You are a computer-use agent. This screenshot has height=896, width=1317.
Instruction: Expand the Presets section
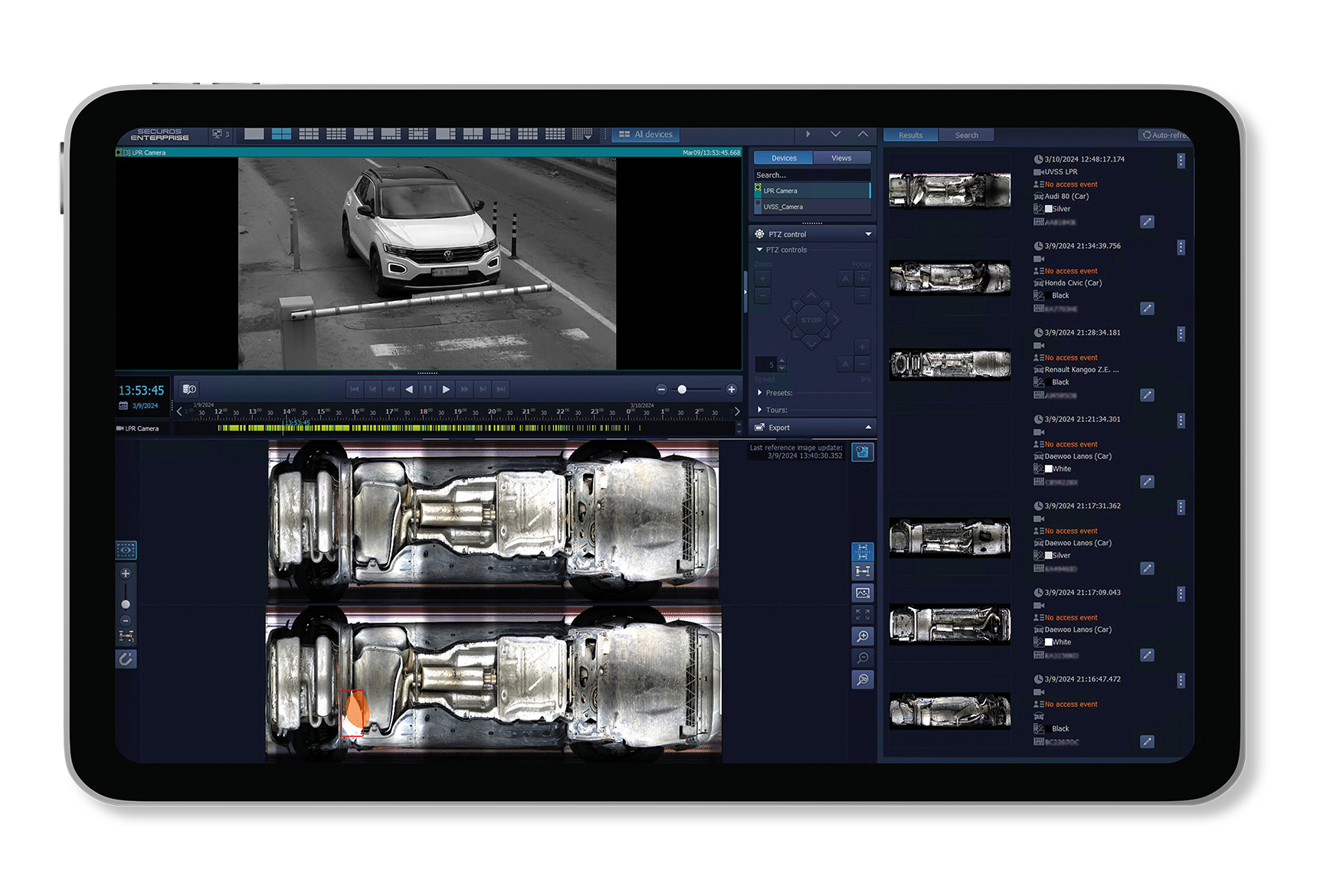[760, 393]
